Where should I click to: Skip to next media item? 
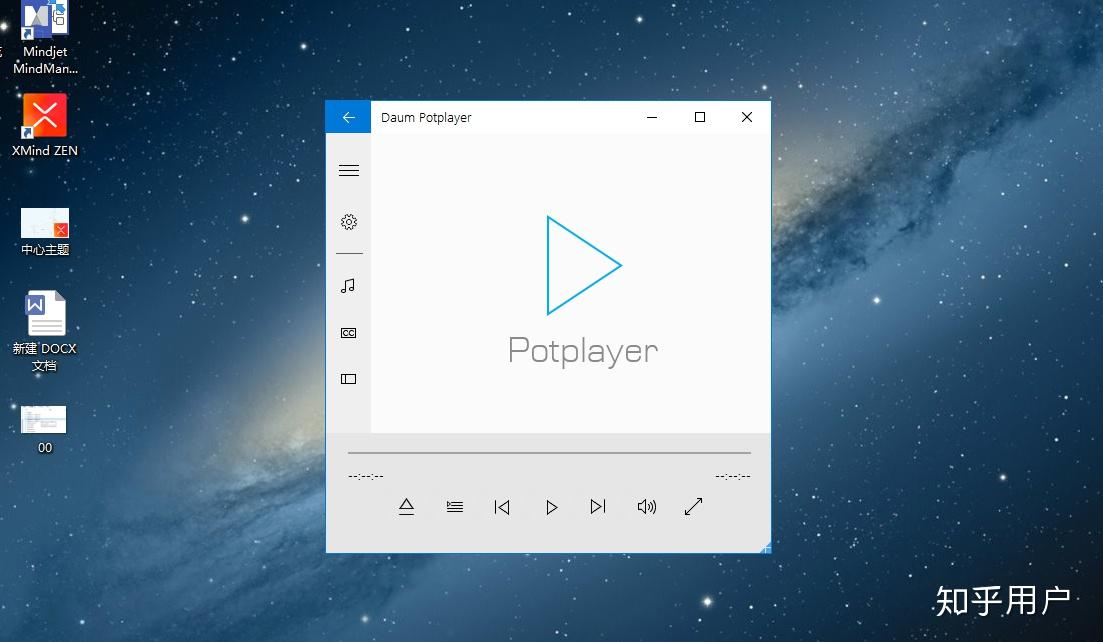tap(598, 507)
